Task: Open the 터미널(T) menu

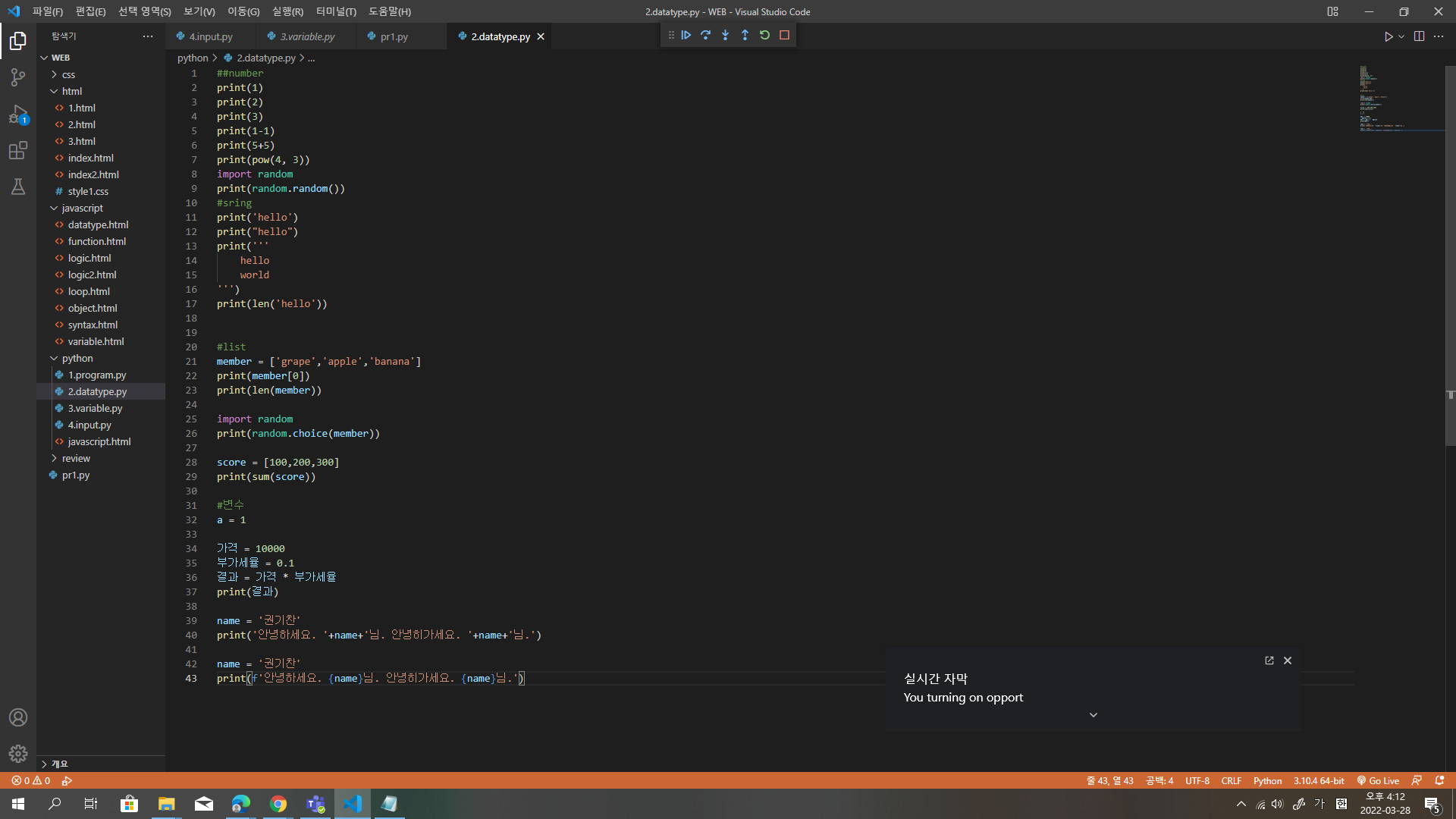Action: click(336, 11)
